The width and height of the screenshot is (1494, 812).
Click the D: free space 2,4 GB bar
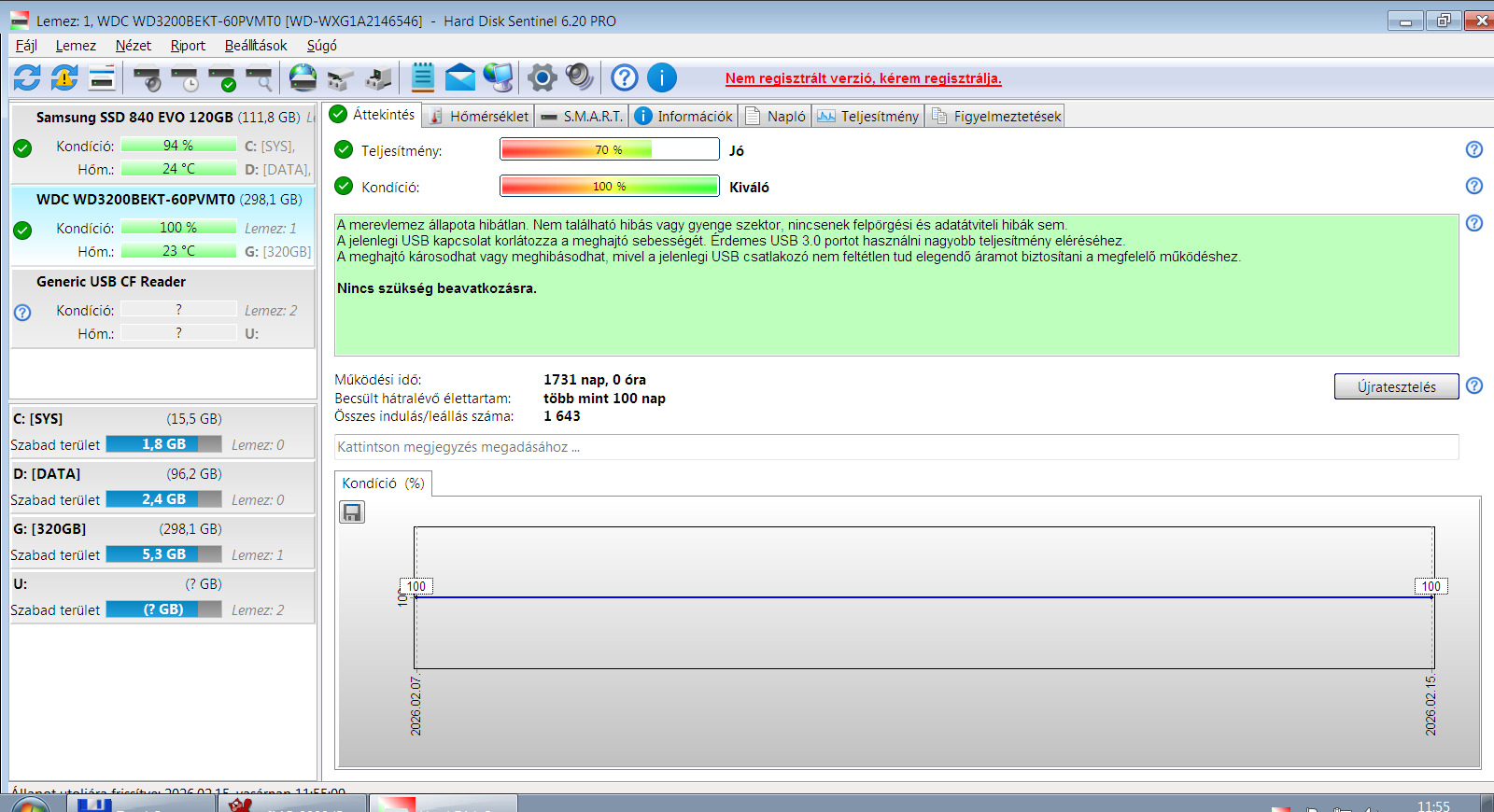[x=163, y=499]
